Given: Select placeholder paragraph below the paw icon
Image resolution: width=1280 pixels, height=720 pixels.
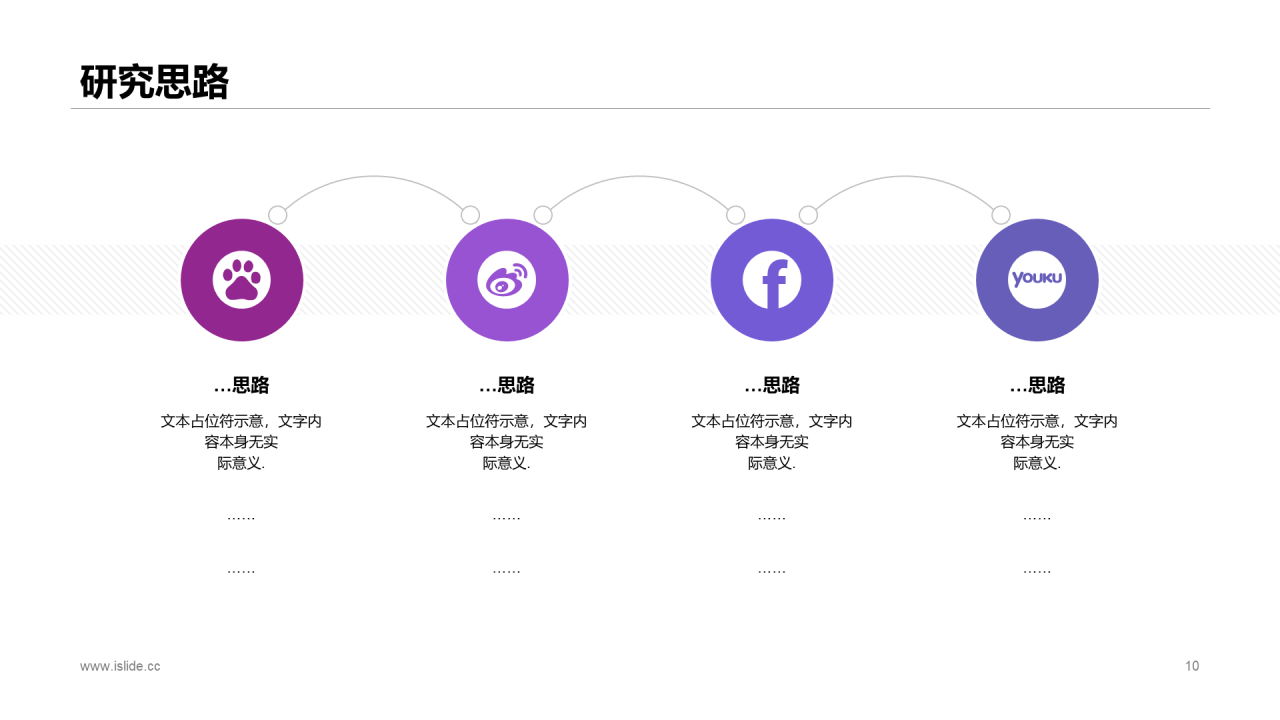Looking at the screenshot, I should [x=242, y=442].
